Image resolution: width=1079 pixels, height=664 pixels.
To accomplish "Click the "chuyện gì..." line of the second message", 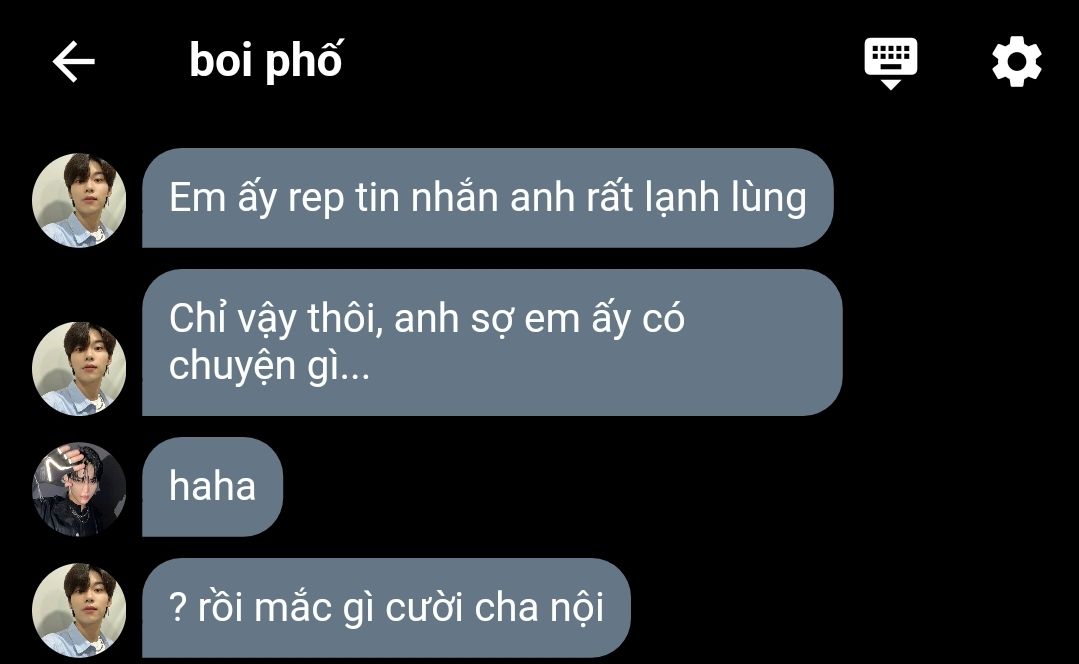I will tap(270, 367).
